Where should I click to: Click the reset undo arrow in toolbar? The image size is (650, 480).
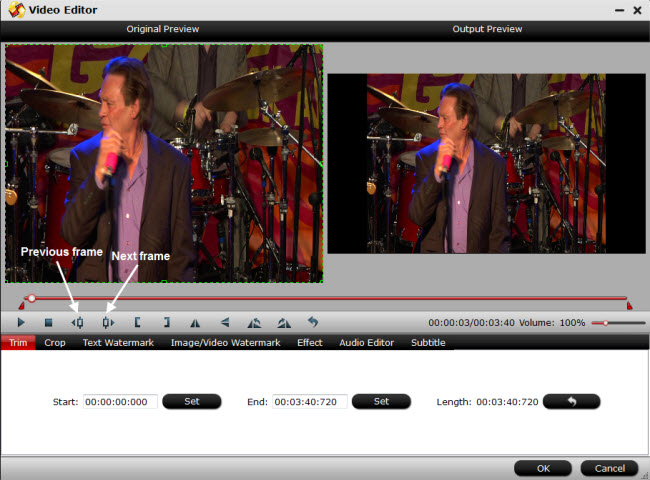(x=313, y=322)
